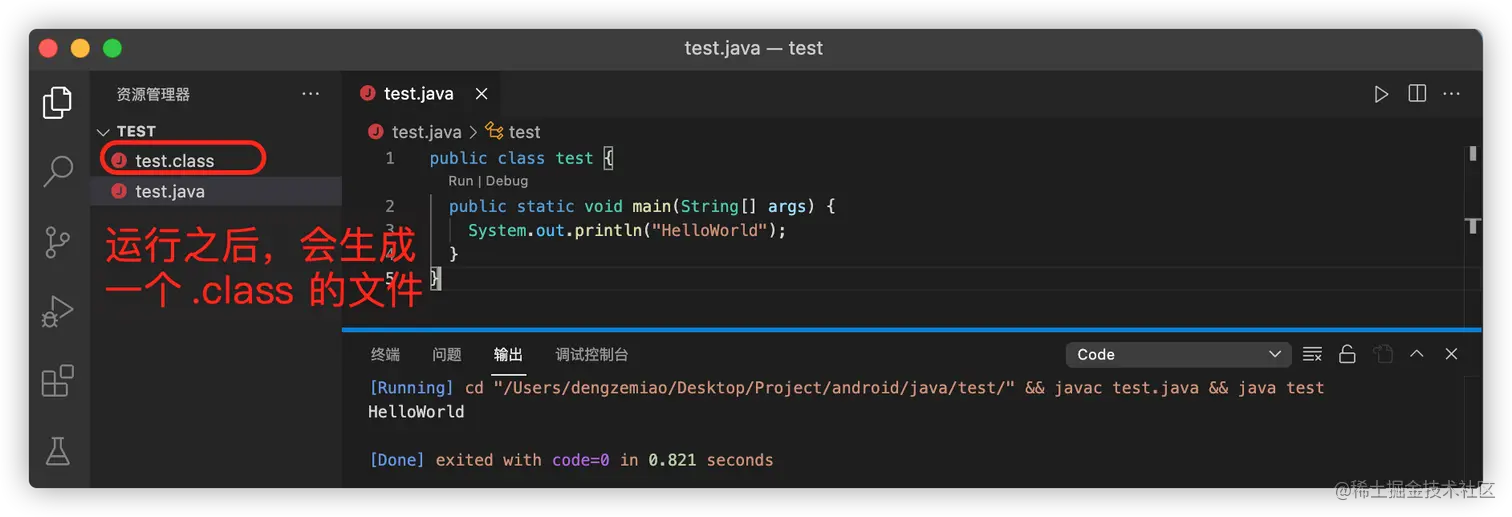This screenshot has width=1512, height=517.
Task: Run code with the play button
Action: [x=1381, y=94]
